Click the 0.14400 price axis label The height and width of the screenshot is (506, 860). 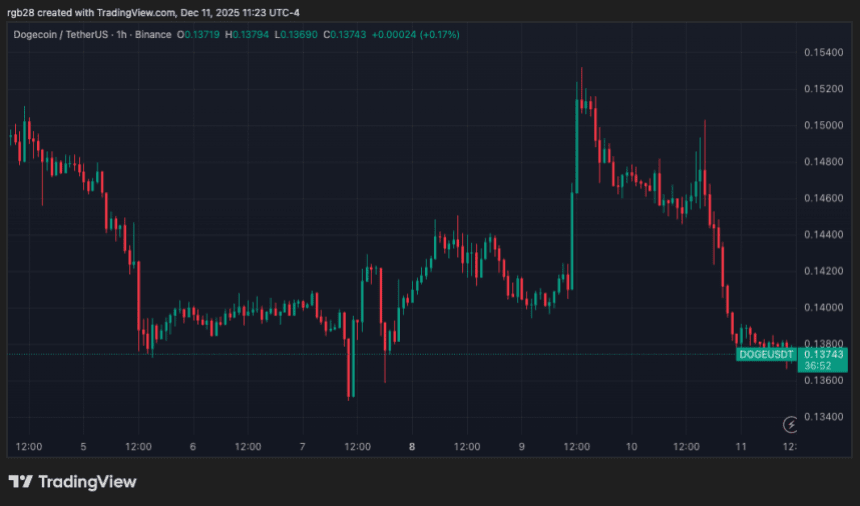(823, 235)
